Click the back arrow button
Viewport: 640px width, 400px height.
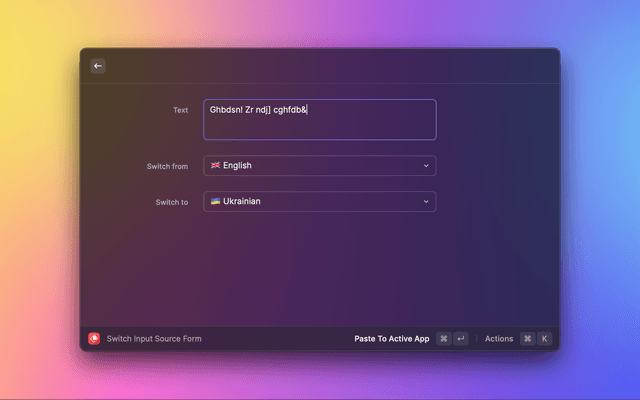pos(98,66)
